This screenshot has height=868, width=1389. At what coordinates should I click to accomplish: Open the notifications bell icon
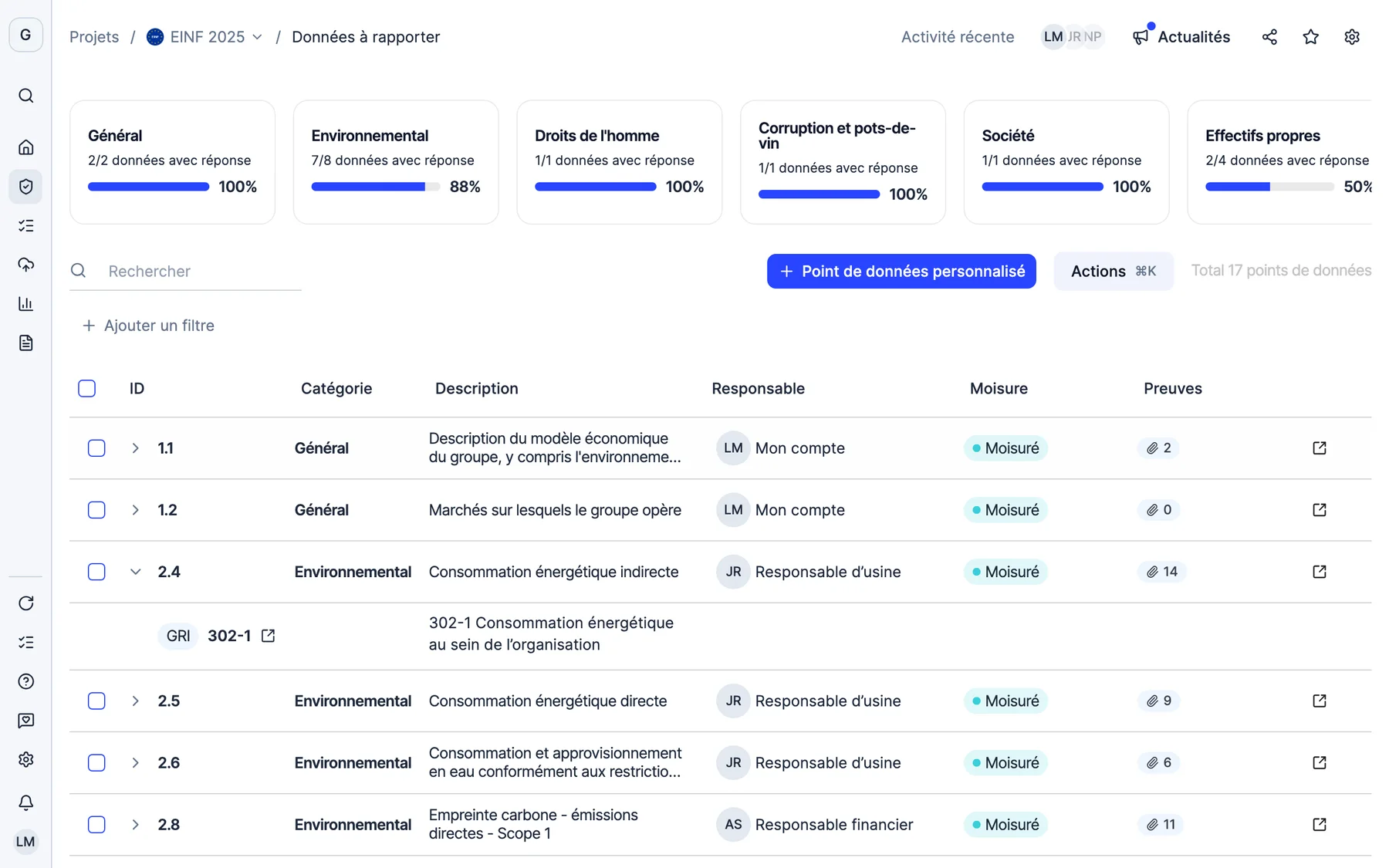[x=26, y=802]
